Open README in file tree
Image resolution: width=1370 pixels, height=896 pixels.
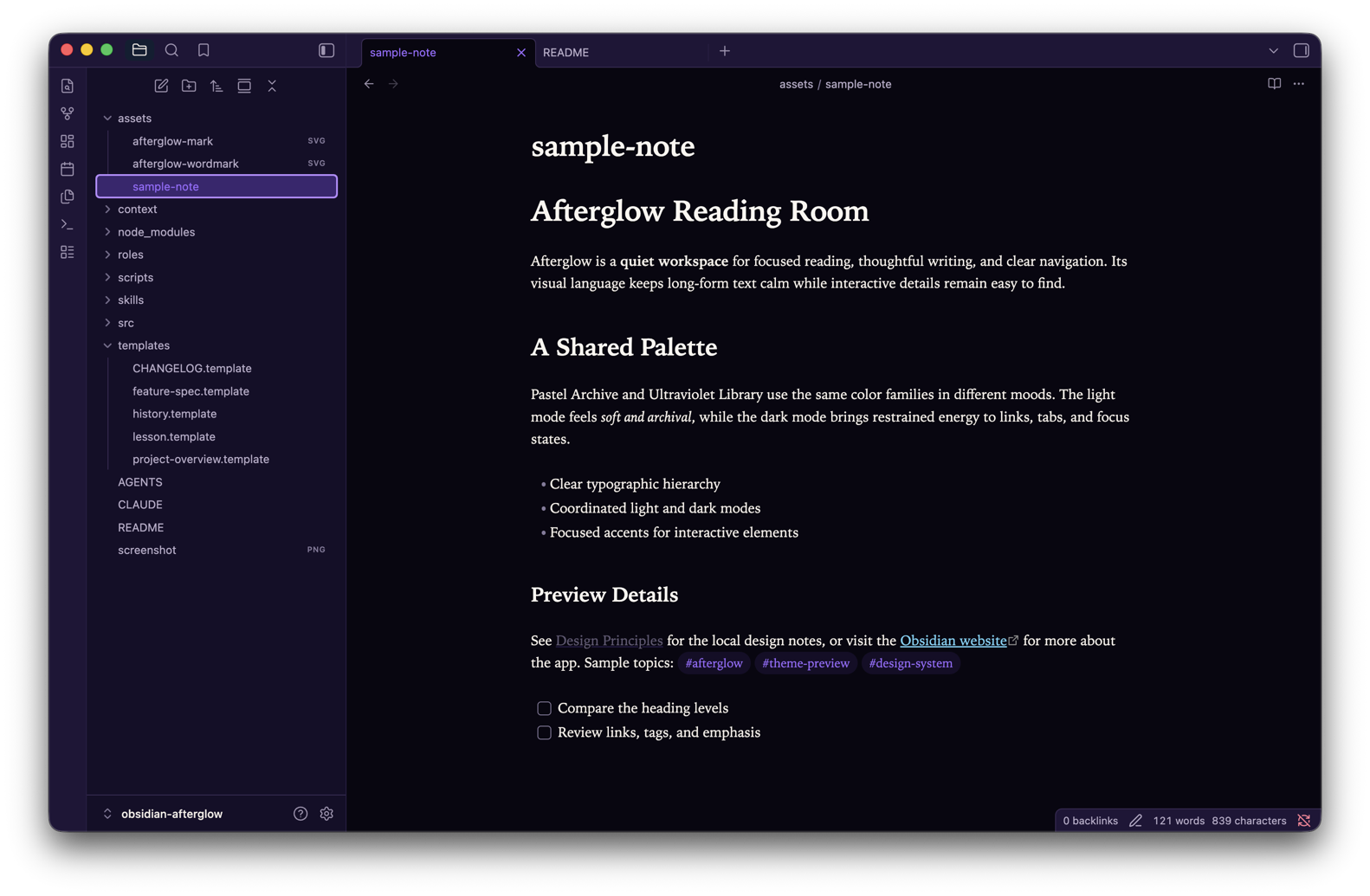point(216,527)
